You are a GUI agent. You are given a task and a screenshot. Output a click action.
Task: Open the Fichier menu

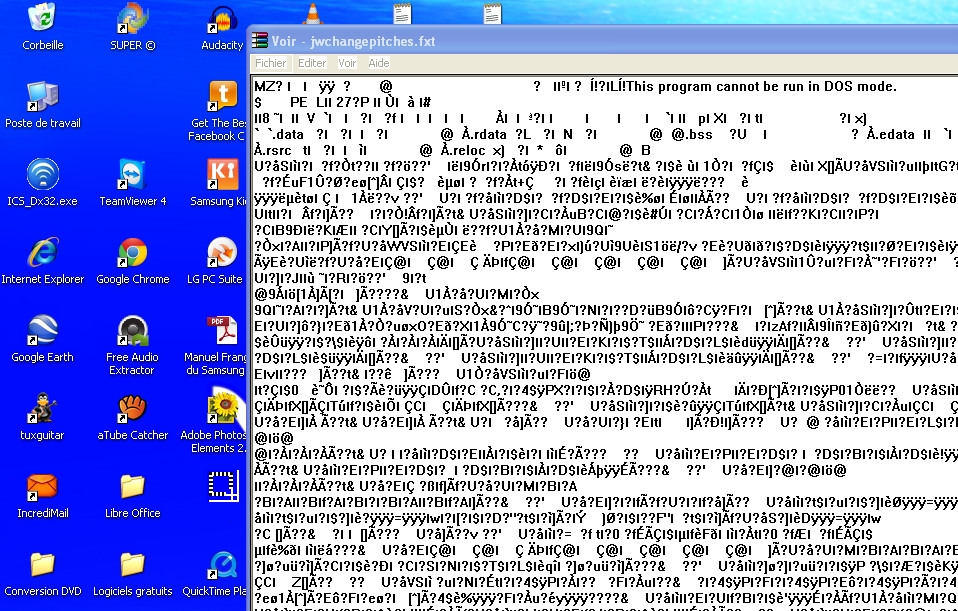click(271, 63)
